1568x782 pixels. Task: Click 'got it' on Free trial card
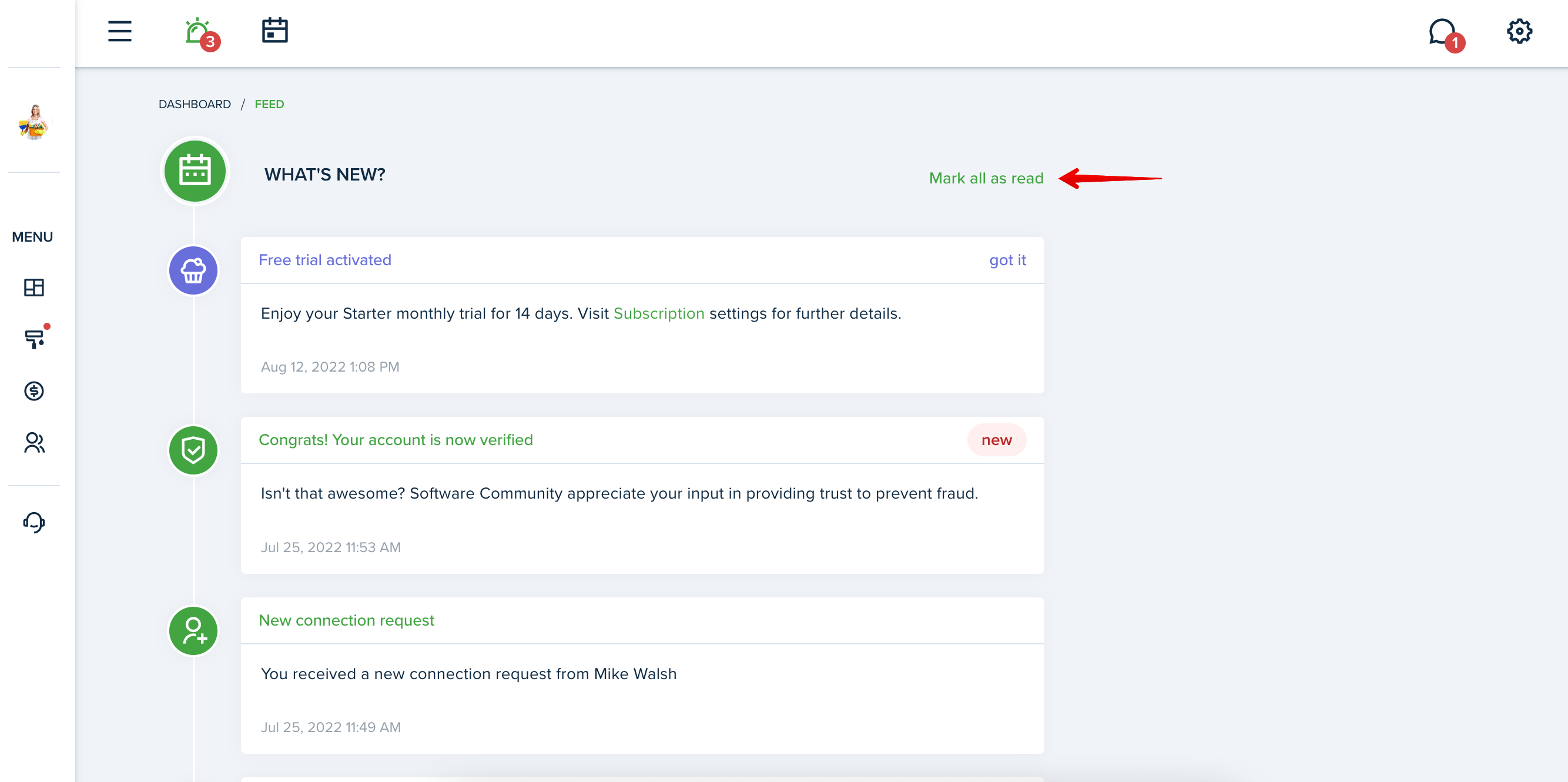[1007, 260]
